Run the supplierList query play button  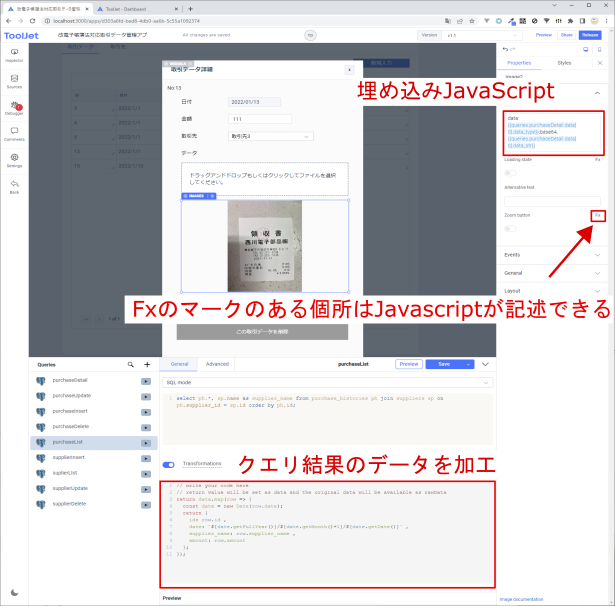pos(146,474)
